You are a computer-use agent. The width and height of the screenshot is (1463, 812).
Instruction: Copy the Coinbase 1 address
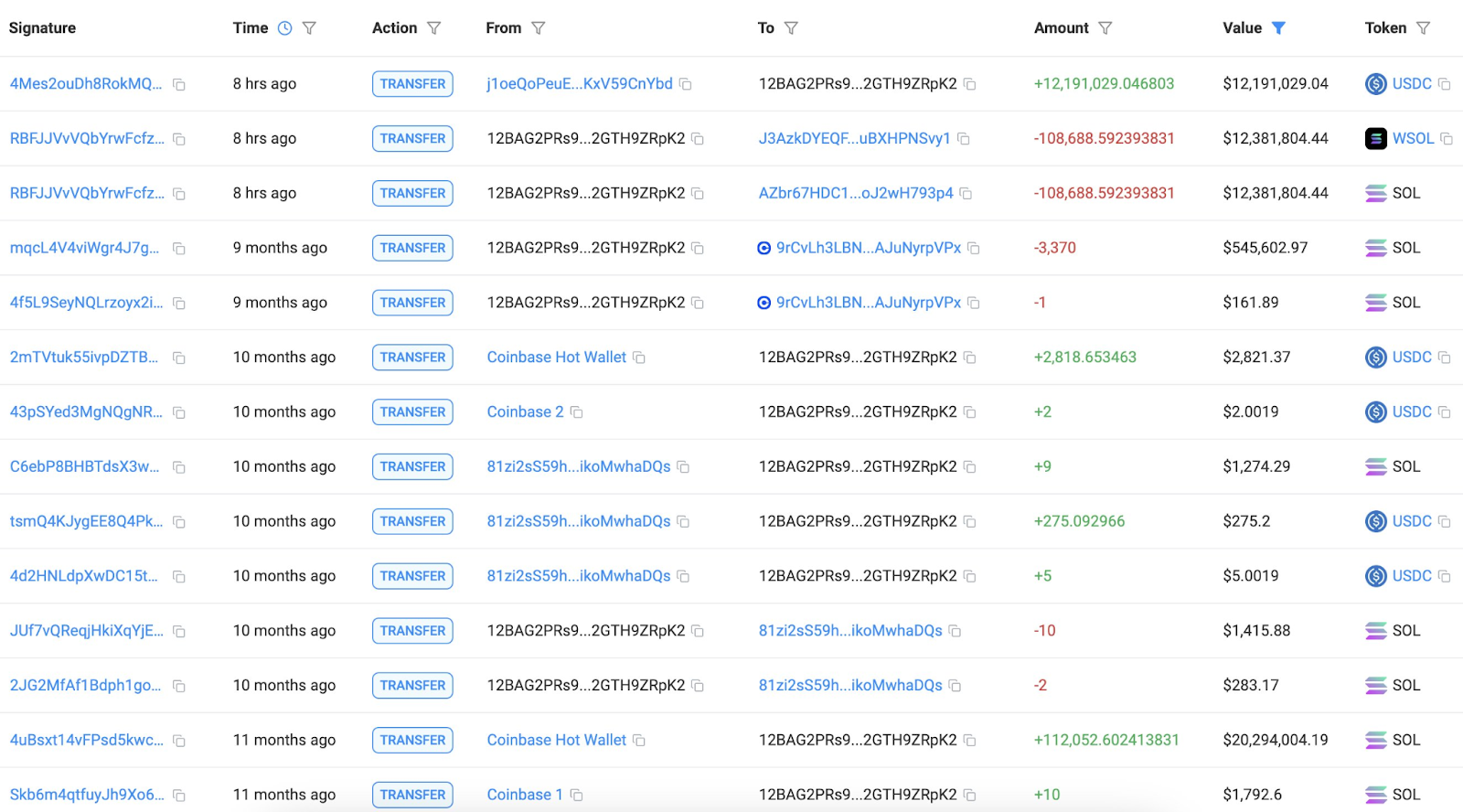pos(577,796)
